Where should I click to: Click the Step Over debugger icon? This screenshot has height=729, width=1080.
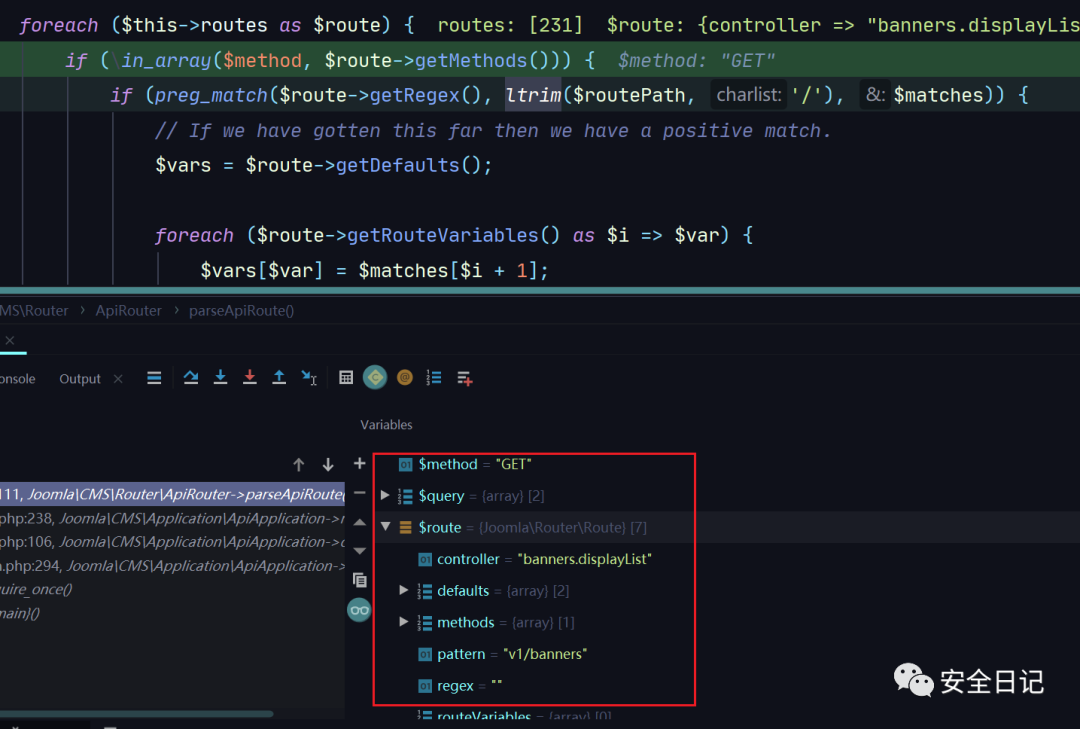[x=190, y=377]
